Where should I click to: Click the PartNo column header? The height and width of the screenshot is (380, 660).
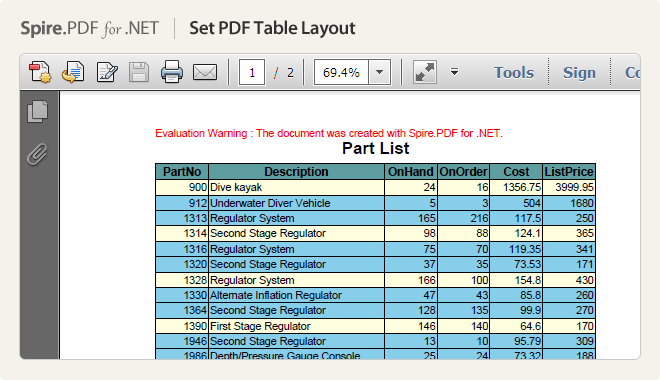(182, 172)
